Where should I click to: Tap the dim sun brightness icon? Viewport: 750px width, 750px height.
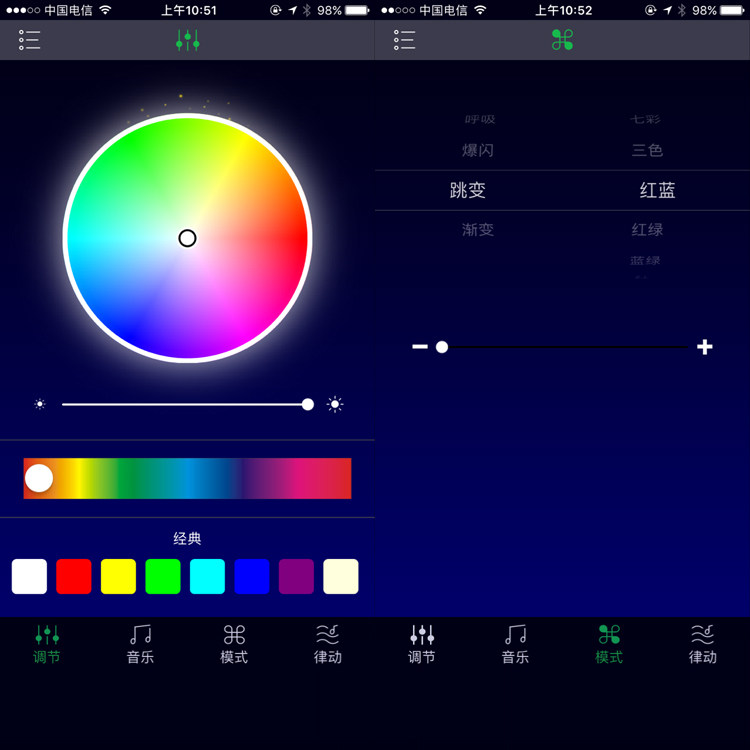point(40,405)
